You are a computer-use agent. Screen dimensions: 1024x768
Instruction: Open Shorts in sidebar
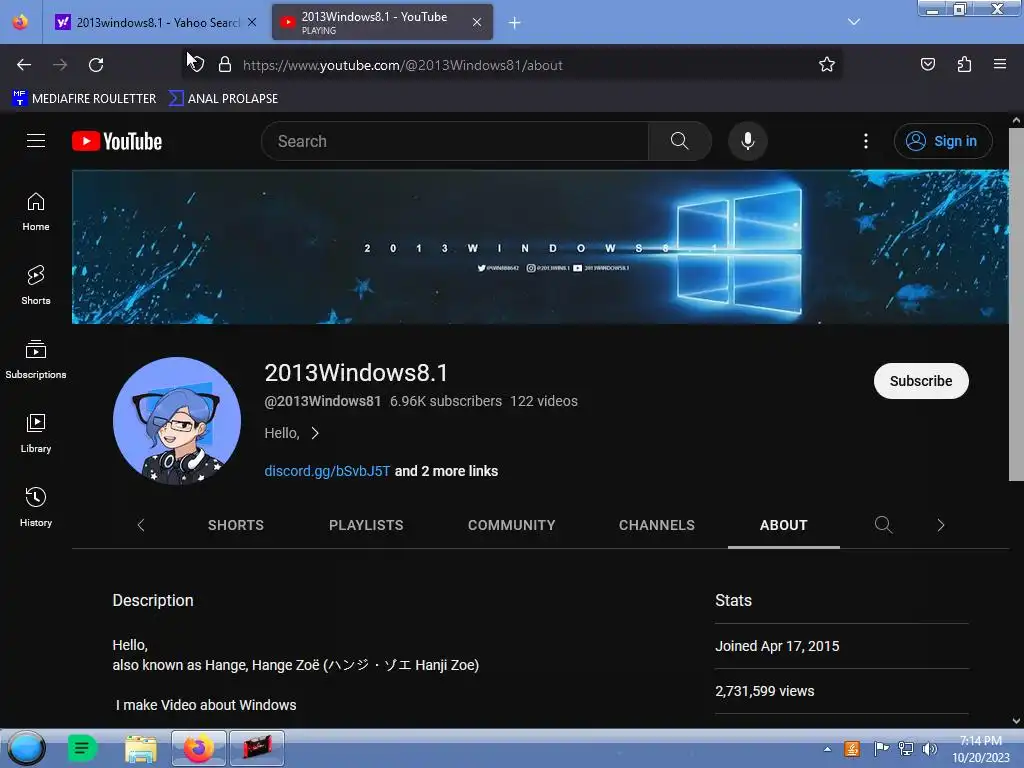tap(36, 285)
